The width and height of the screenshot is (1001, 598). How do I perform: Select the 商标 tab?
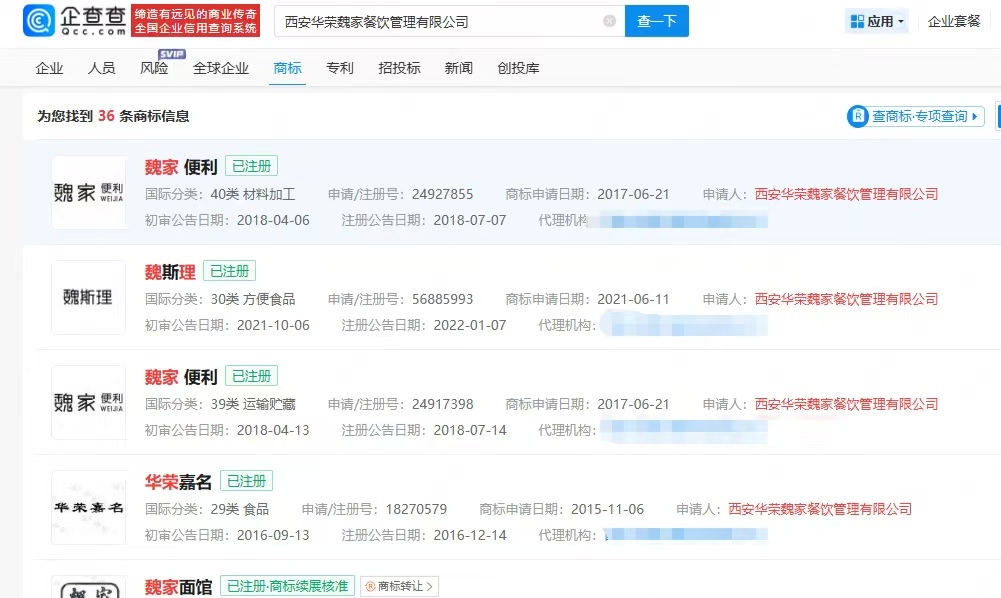click(x=287, y=68)
